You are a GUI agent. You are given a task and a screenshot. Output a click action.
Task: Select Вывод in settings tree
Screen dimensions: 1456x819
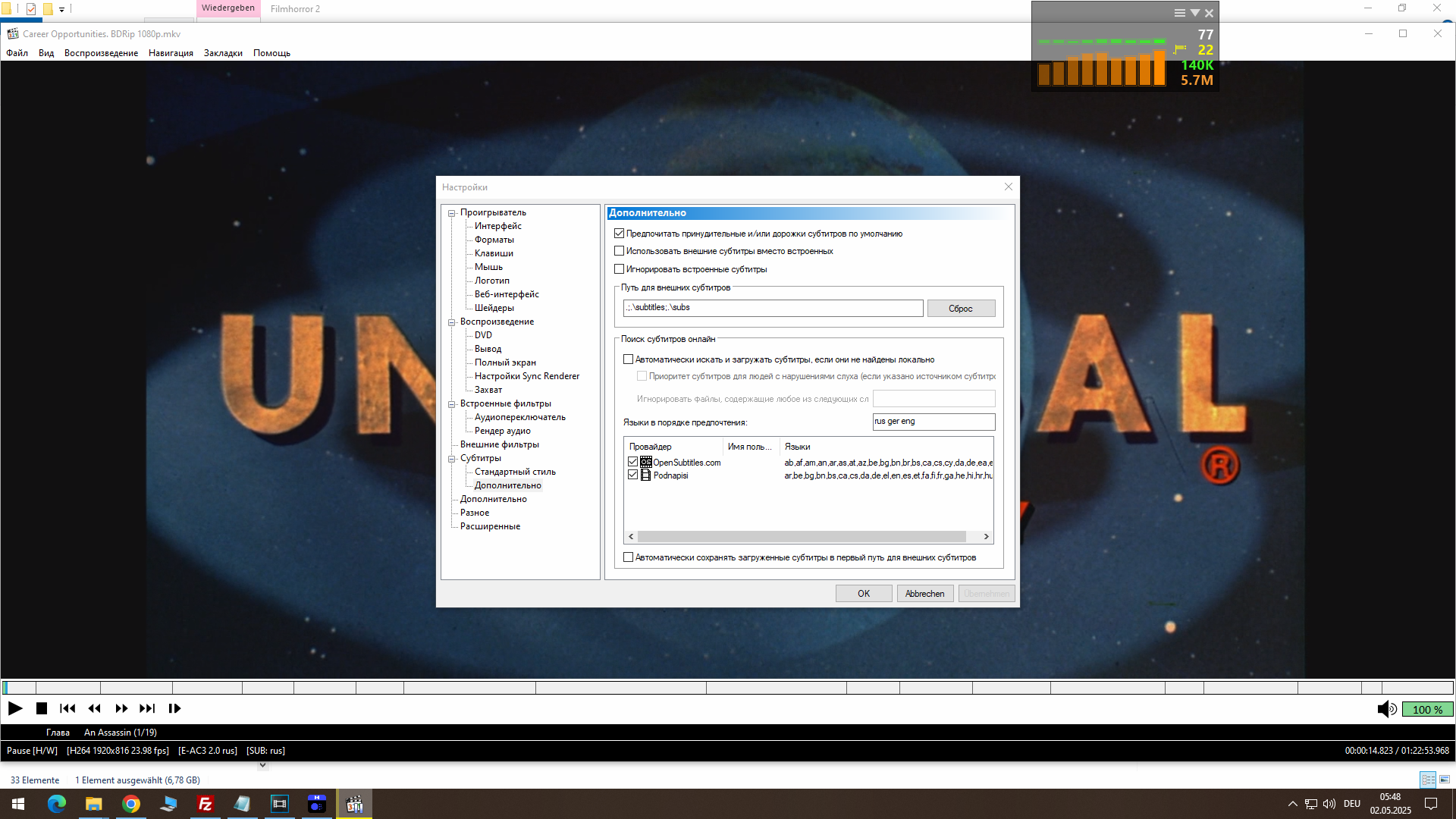click(x=488, y=349)
